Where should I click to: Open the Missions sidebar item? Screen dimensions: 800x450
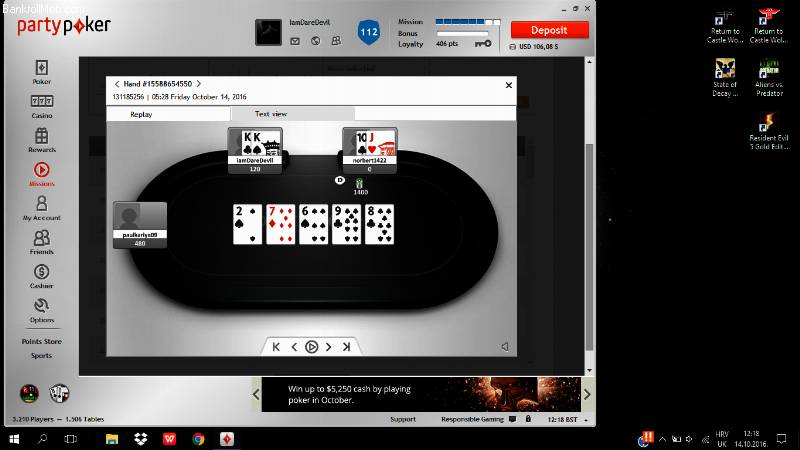click(x=41, y=174)
